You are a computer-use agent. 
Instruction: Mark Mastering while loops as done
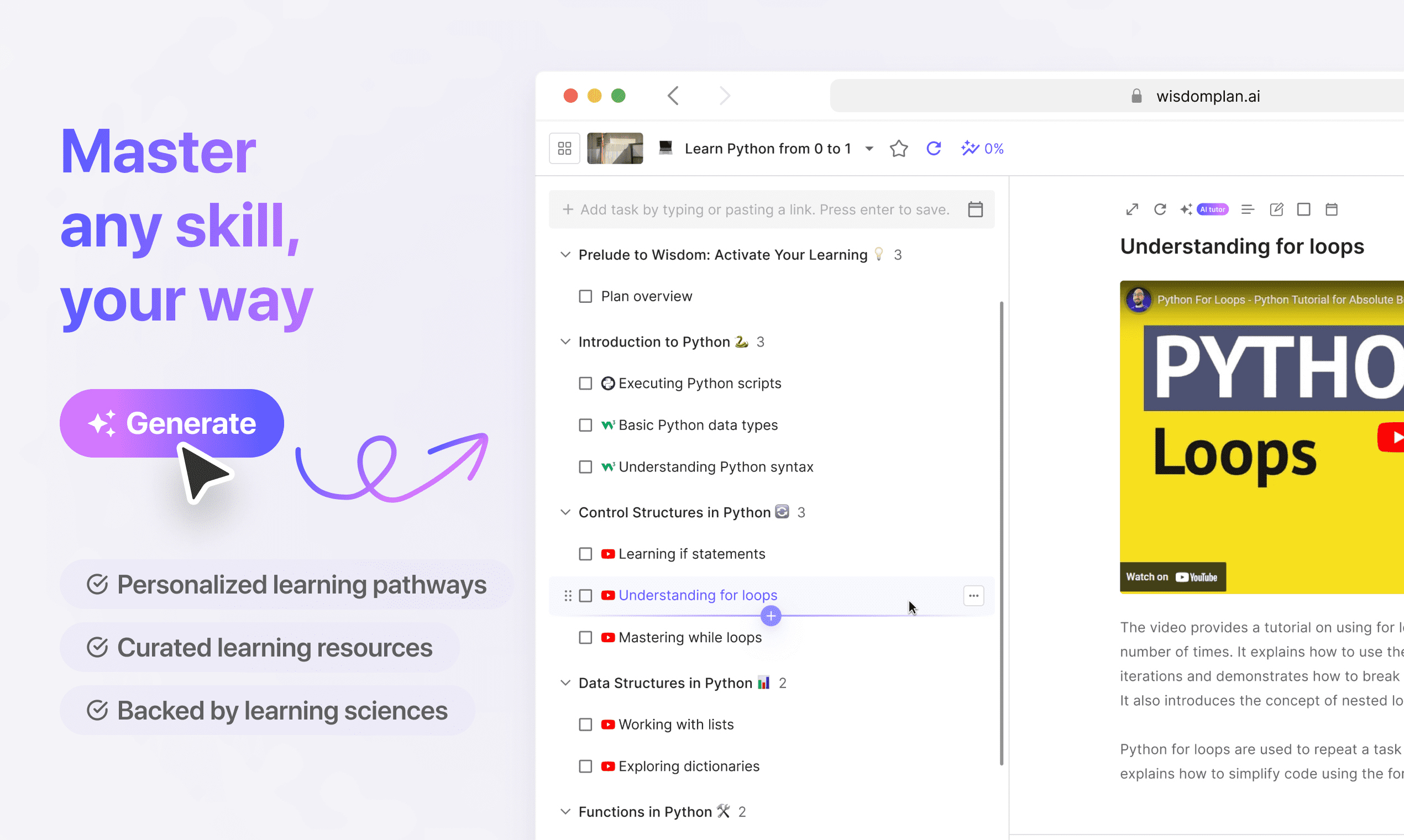click(x=585, y=638)
